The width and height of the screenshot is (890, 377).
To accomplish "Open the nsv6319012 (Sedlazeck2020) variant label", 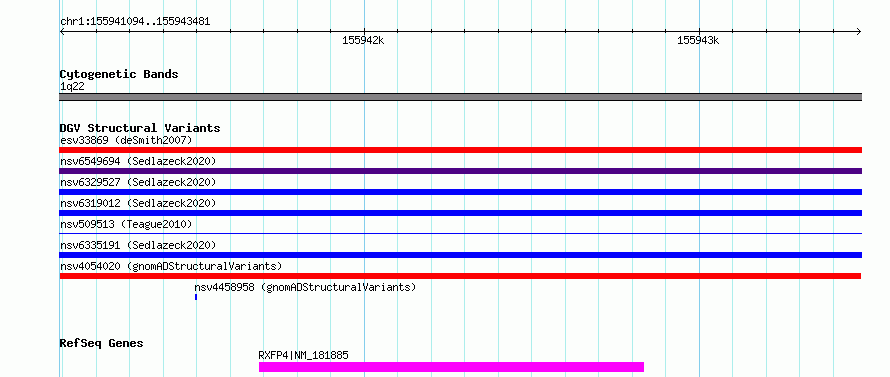I will pos(138,203).
